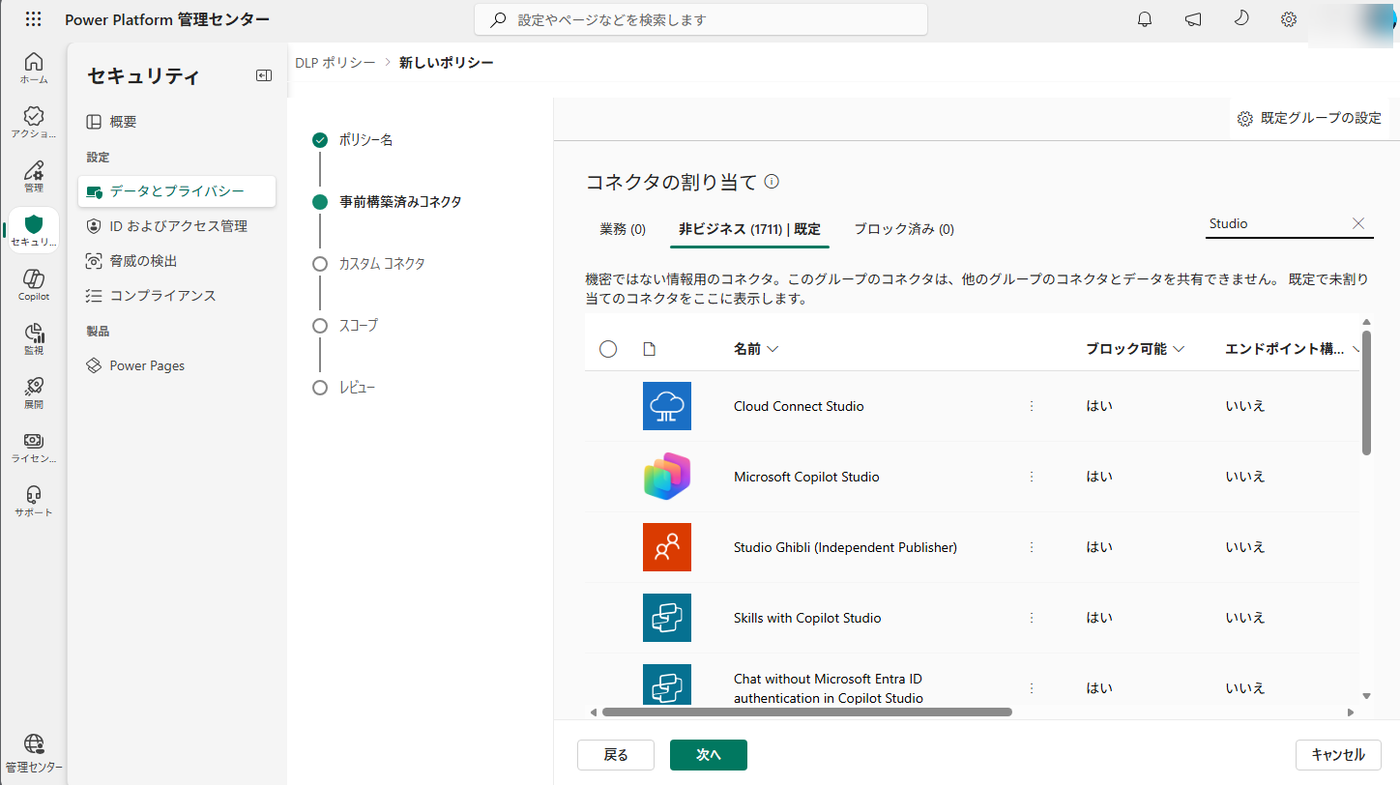Open the app launcher waffle icon
This screenshot has height=785, width=1400.
(33, 19)
